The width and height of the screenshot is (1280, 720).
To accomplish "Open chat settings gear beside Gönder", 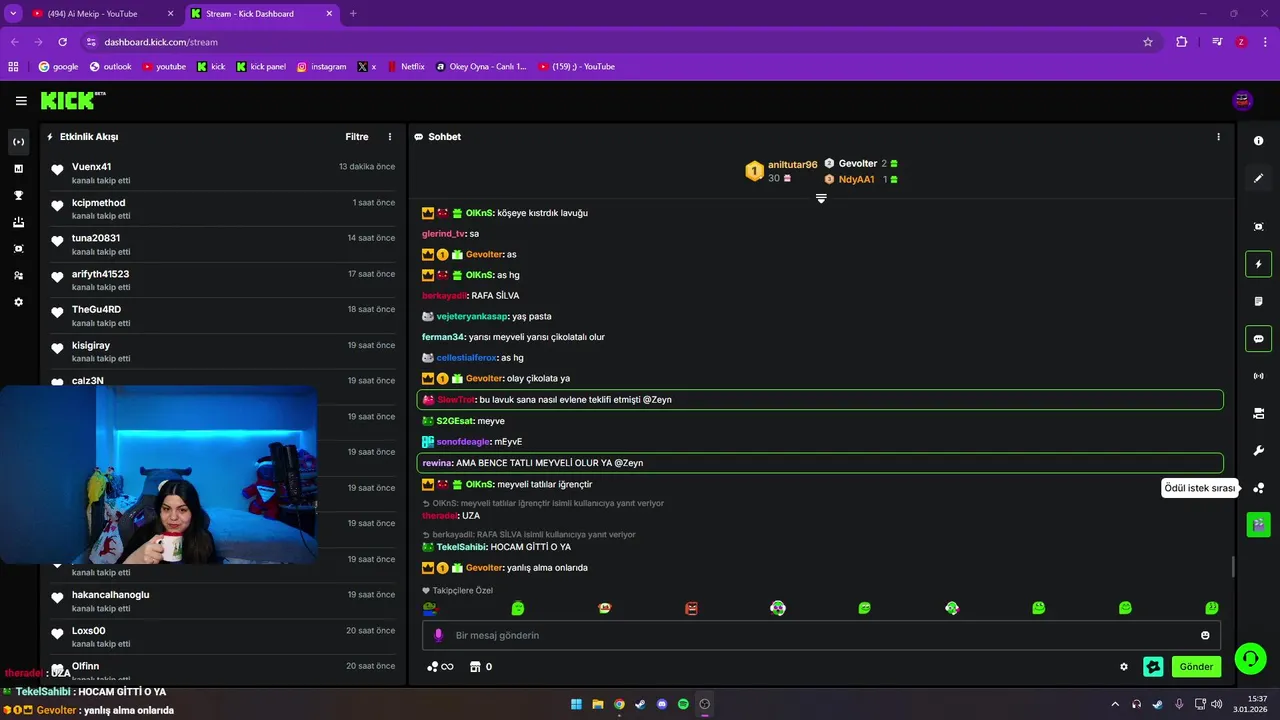I will click(x=1124, y=667).
